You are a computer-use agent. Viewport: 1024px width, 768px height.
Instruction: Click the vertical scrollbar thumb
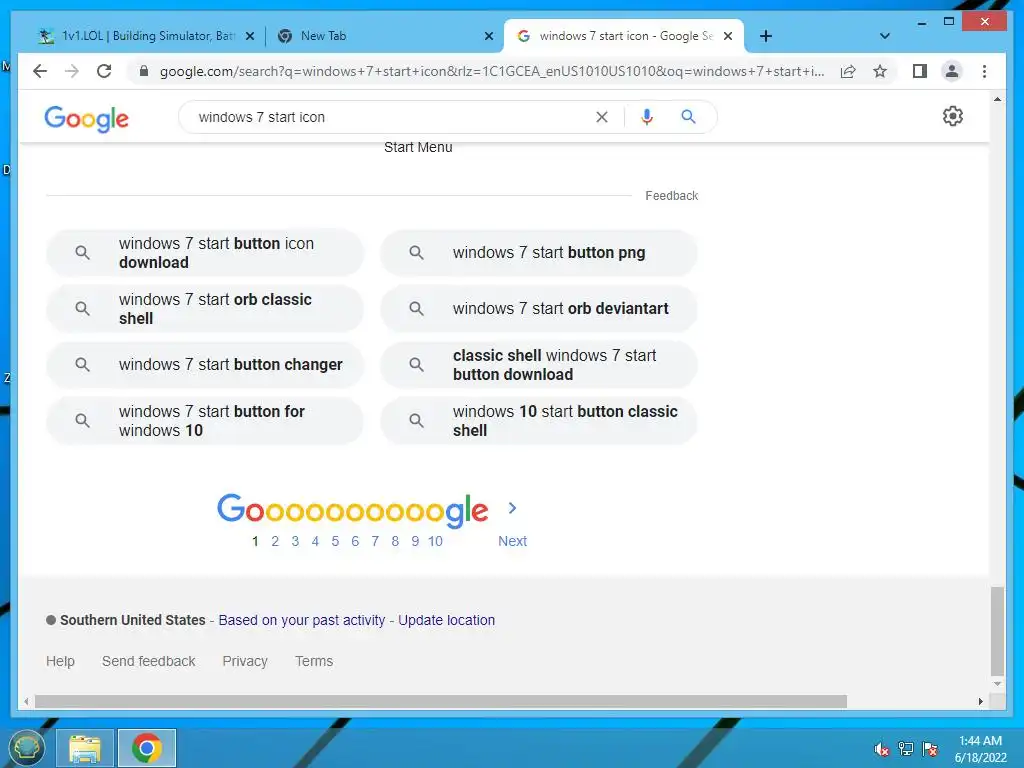click(997, 632)
